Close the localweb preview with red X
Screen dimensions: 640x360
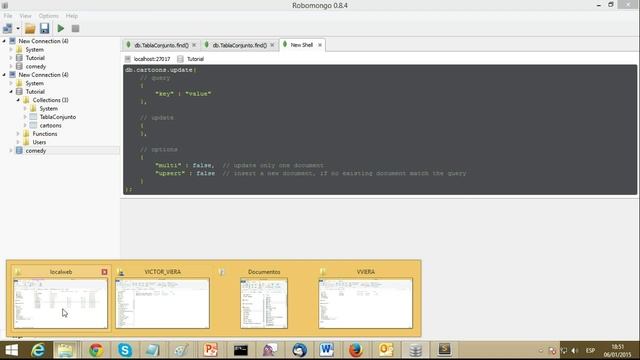tap(104, 272)
